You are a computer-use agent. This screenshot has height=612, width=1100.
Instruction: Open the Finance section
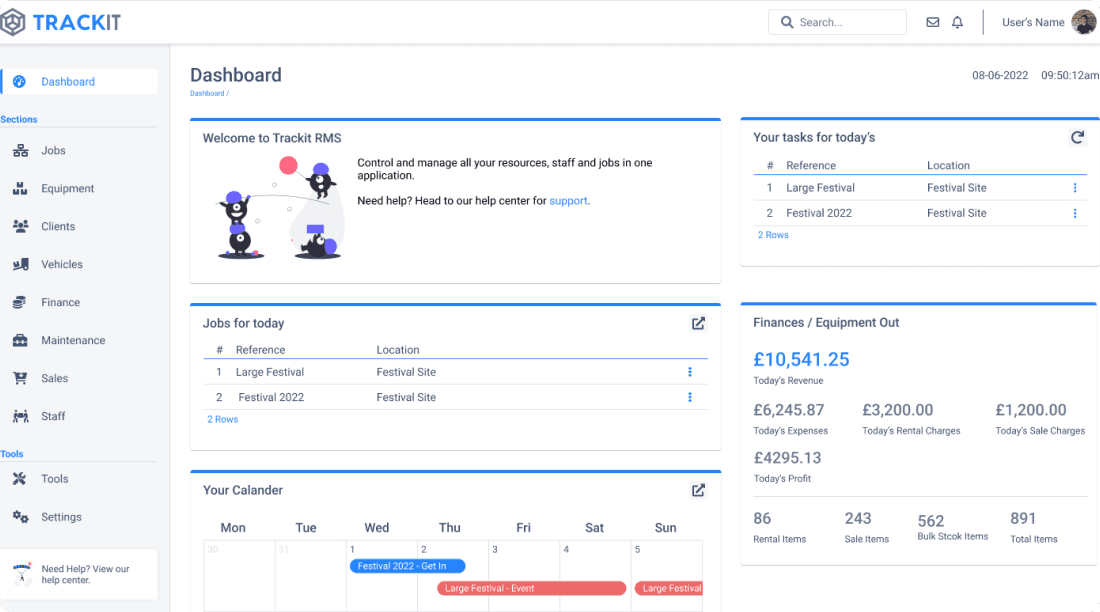pyautogui.click(x=60, y=303)
